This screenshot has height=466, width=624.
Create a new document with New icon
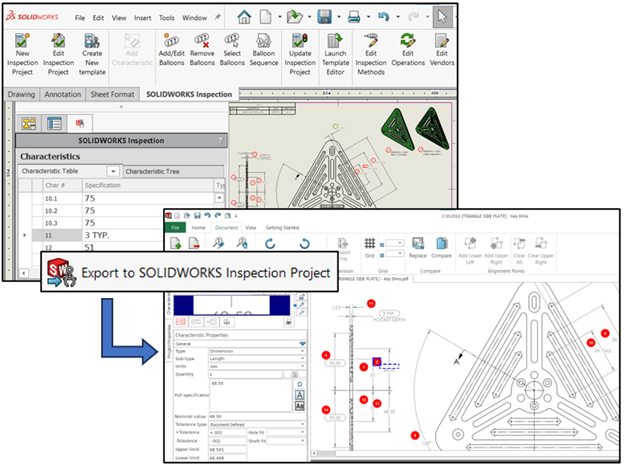(265, 17)
